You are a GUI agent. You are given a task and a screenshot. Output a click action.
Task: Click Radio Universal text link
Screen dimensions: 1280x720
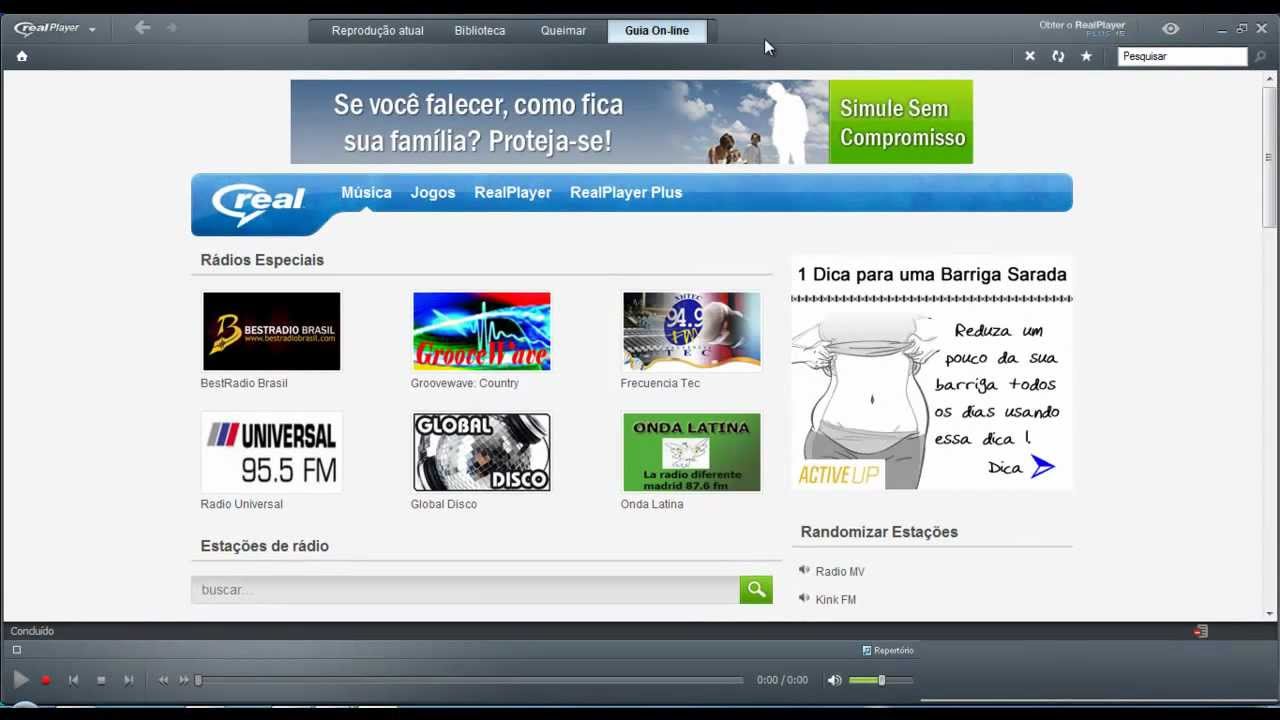[242, 504]
